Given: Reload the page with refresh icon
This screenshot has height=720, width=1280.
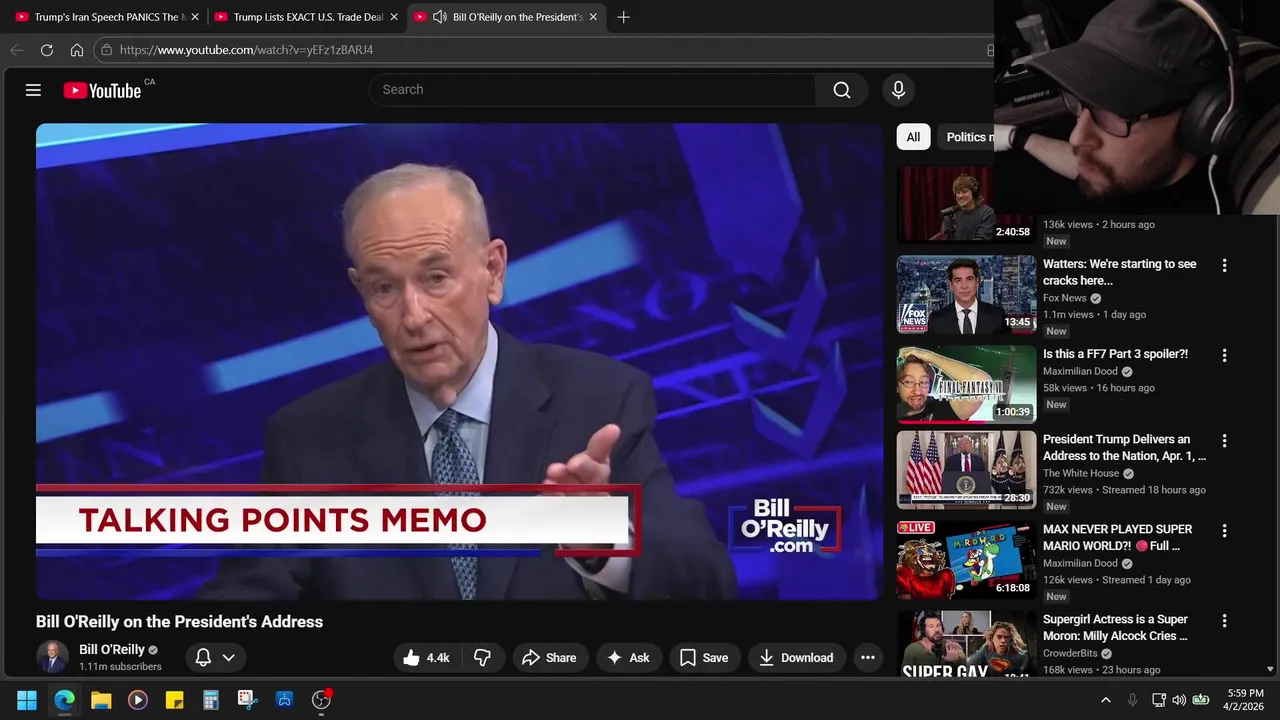Looking at the screenshot, I should [x=47, y=50].
